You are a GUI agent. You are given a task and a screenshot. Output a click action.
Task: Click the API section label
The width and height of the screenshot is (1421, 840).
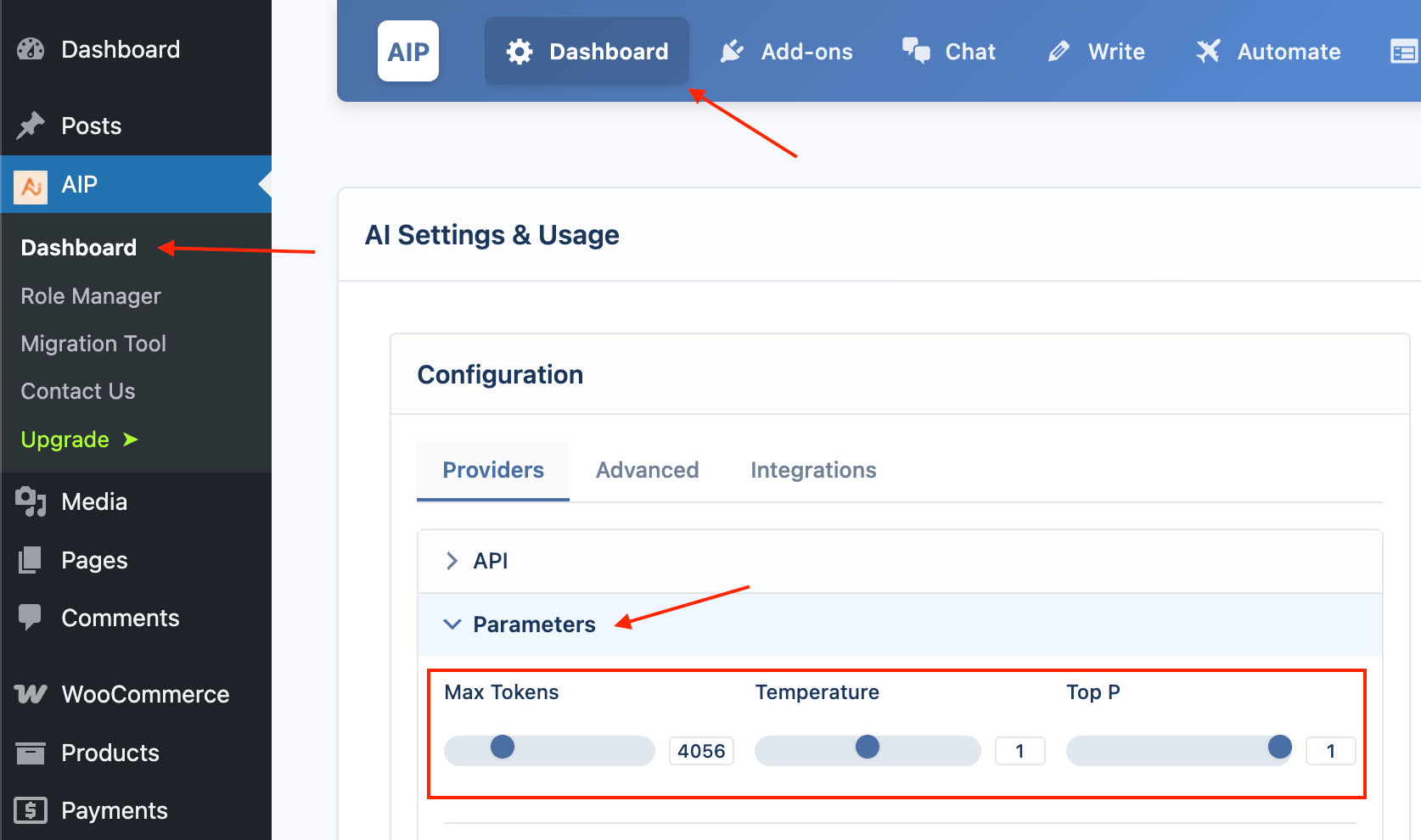491,561
